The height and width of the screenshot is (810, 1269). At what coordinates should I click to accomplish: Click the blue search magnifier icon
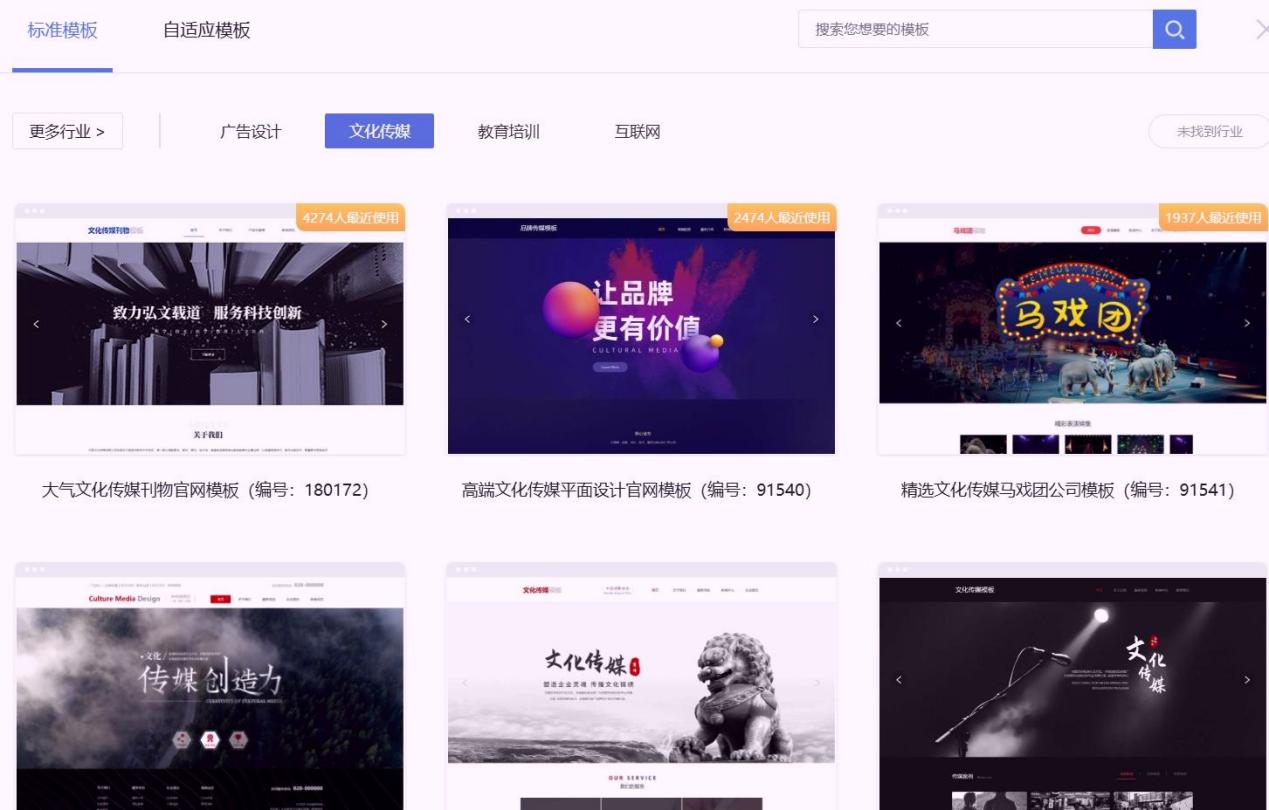(x=1174, y=29)
